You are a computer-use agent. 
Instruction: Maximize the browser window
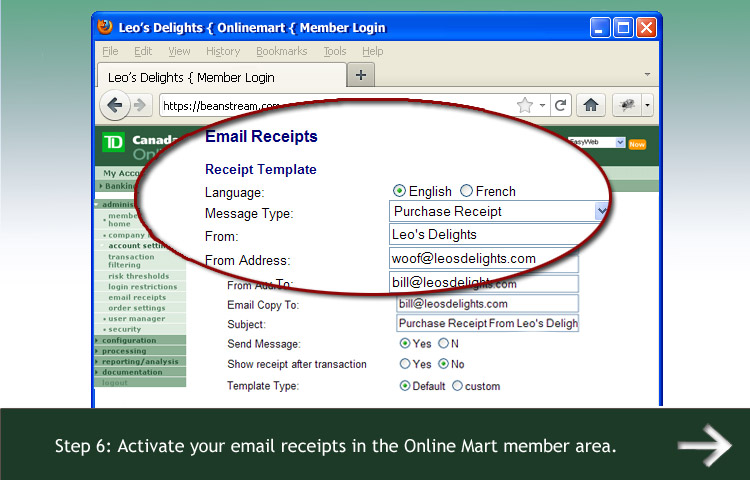tap(623, 28)
